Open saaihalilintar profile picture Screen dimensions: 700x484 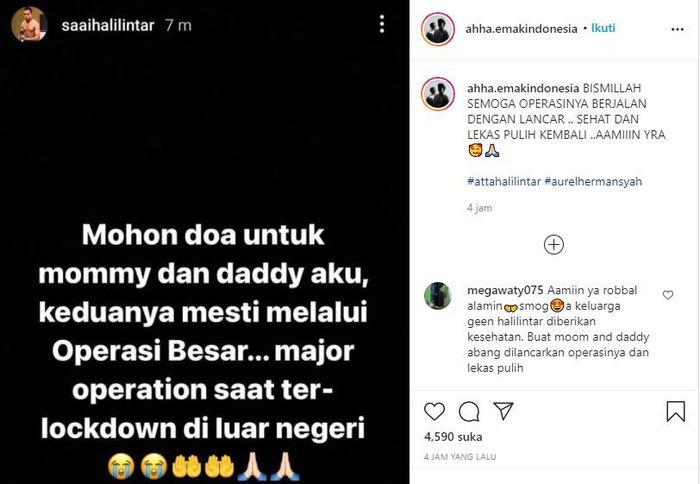pyautogui.click(x=29, y=25)
